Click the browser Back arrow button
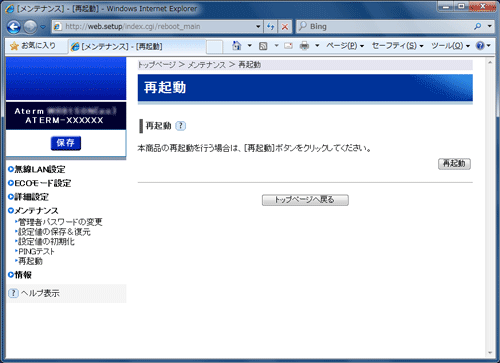This screenshot has width=500, height=363. pos(14,27)
